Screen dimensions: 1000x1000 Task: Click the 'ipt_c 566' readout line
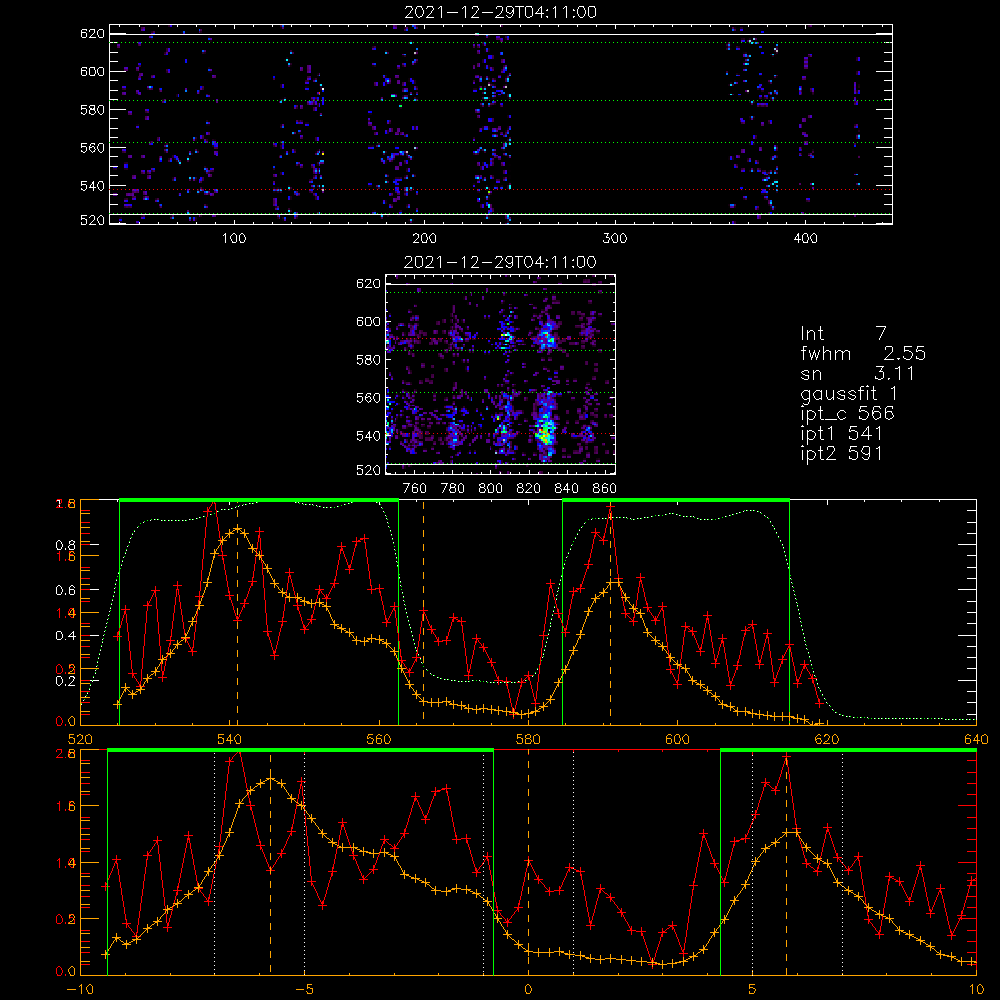pyautogui.click(x=848, y=414)
